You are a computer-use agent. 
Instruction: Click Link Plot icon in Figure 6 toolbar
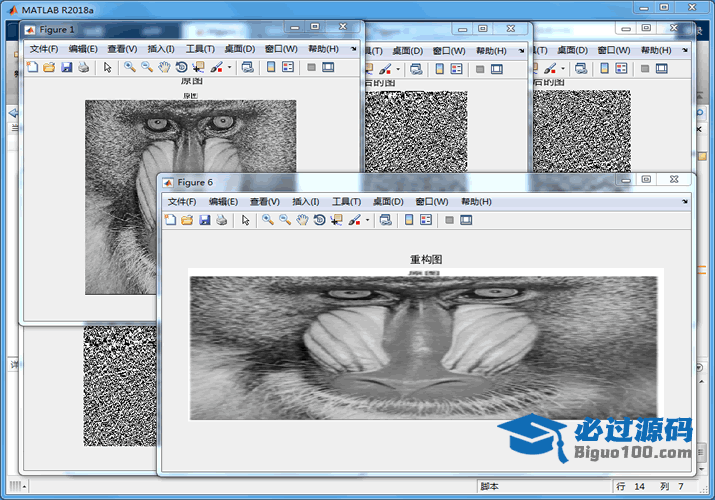386,220
